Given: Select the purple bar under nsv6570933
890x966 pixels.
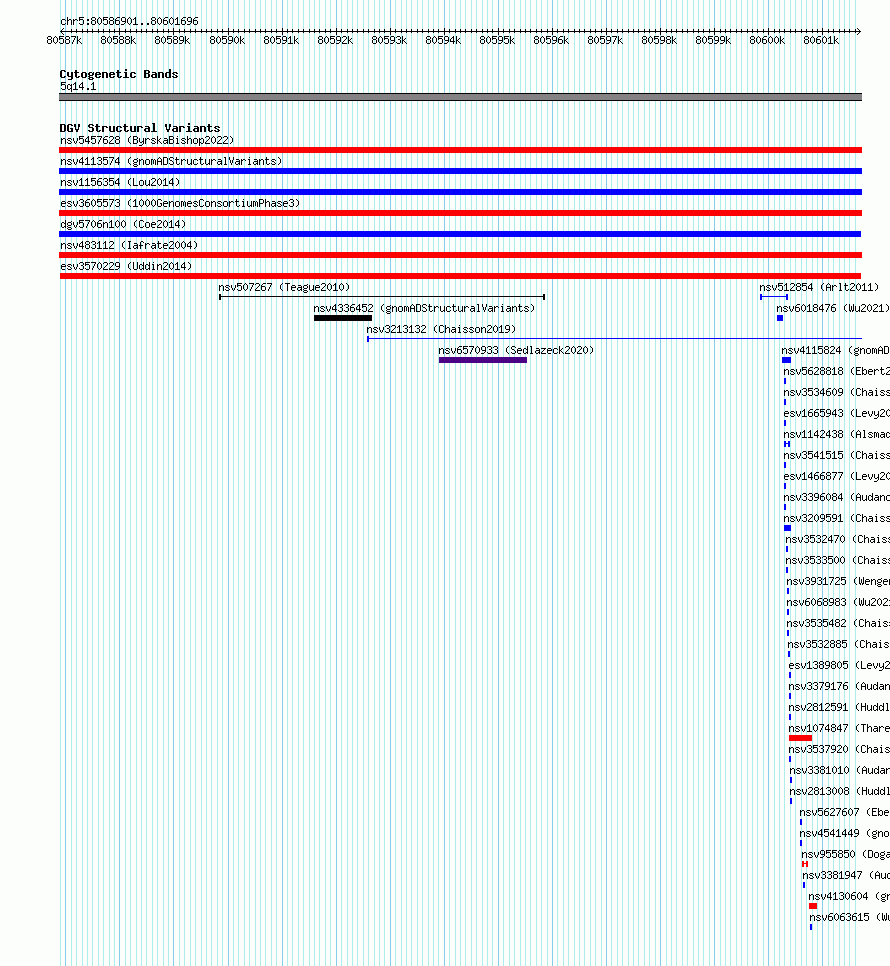Looking at the screenshot, I should (x=483, y=360).
